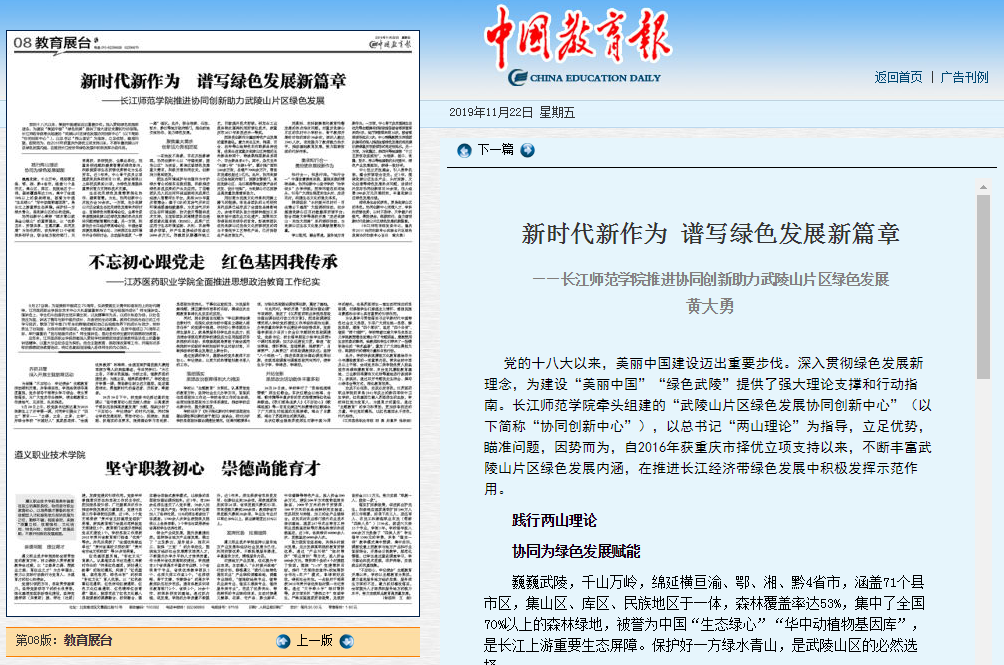Click the gray article subtitle above 黄大勇
The image size is (1004, 665).
pyautogui.click(x=711, y=280)
